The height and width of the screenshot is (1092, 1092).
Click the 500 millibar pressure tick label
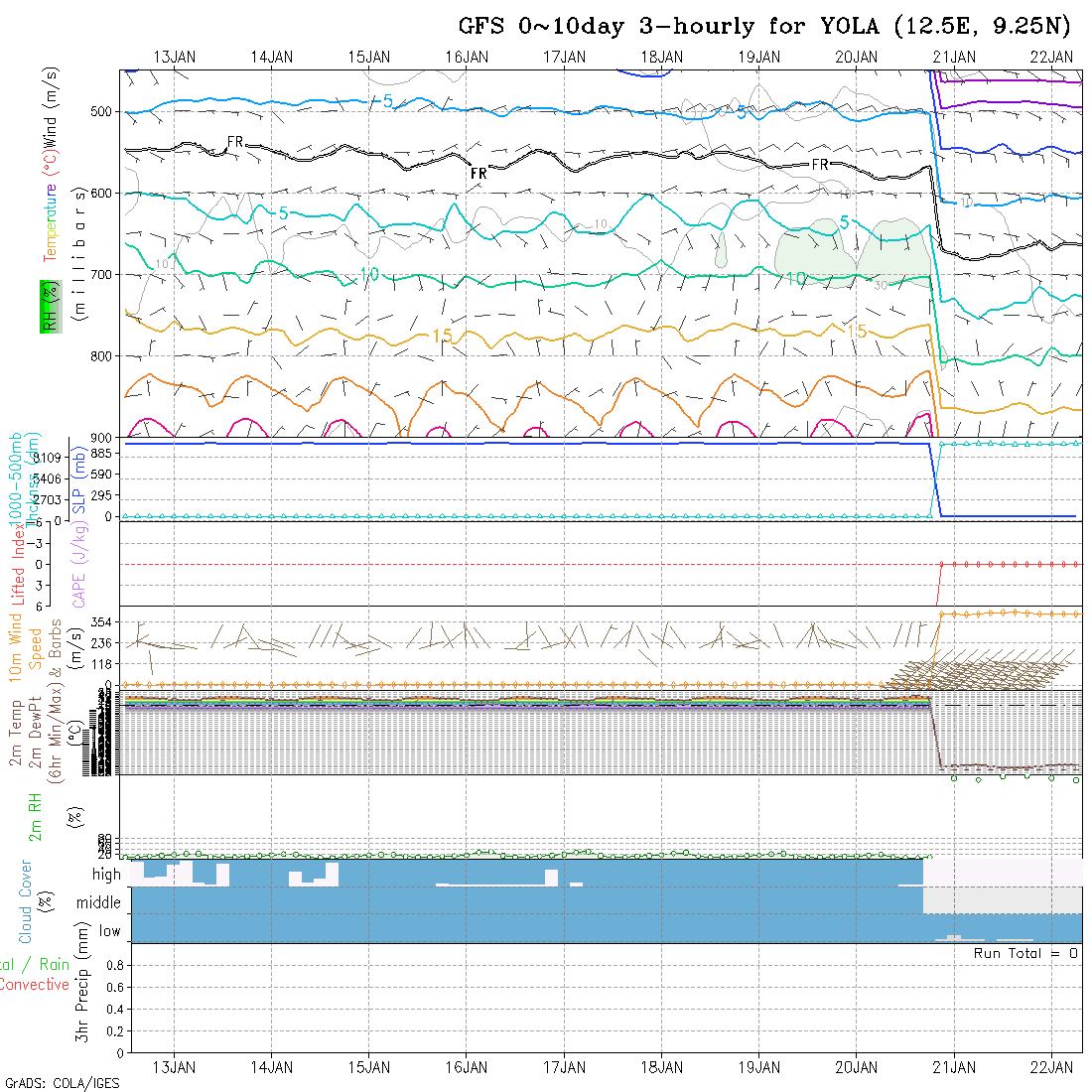[102, 112]
